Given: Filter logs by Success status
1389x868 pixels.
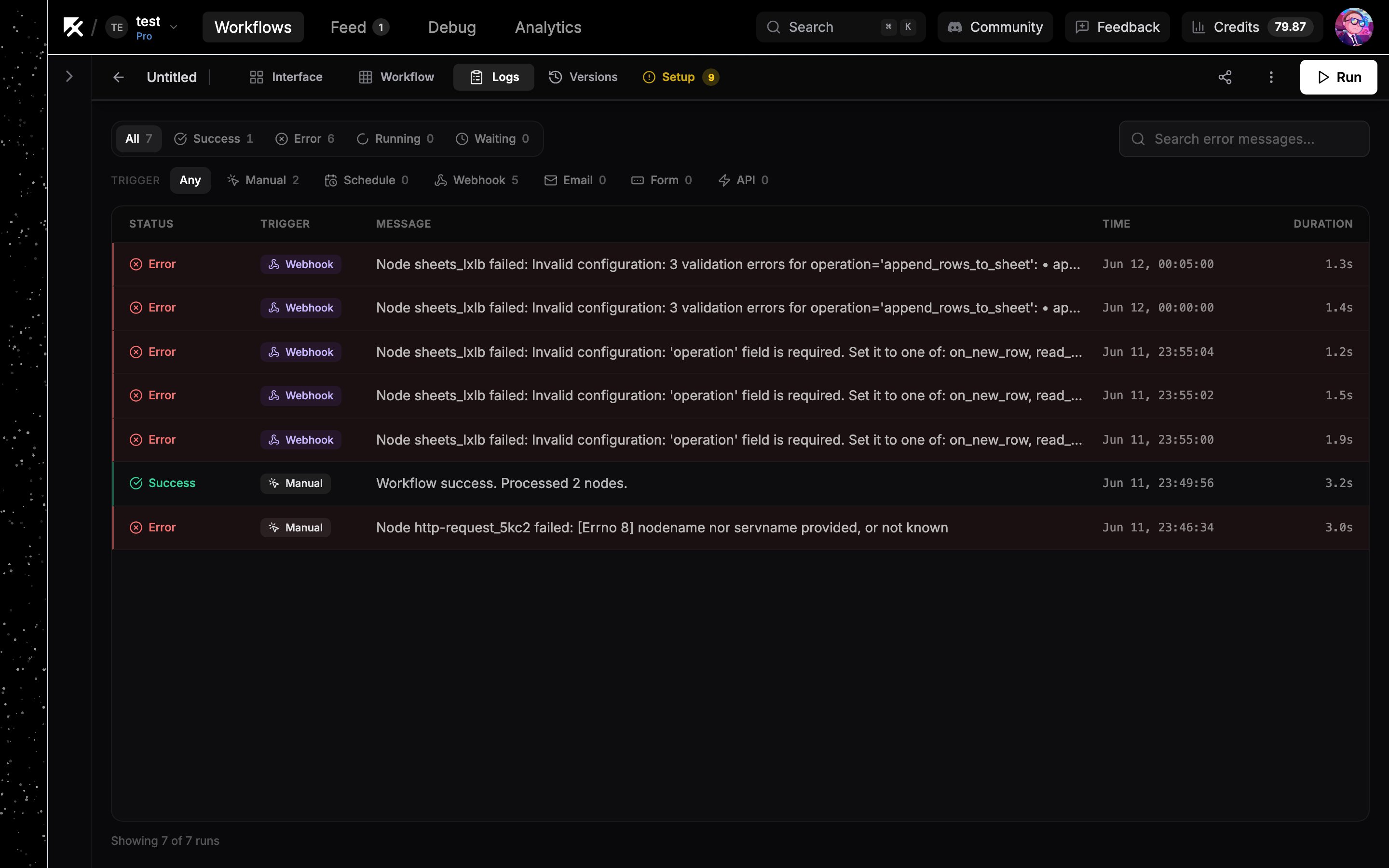Looking at the screenshot, I should click(x=214, y=138).
